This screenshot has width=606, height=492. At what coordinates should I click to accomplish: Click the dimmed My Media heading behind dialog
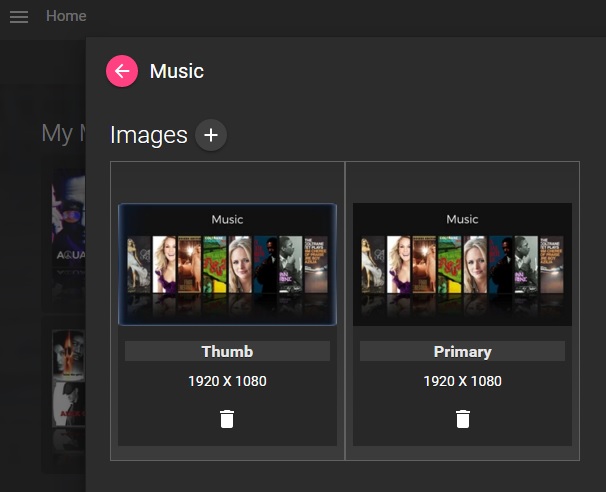(57, 133)
